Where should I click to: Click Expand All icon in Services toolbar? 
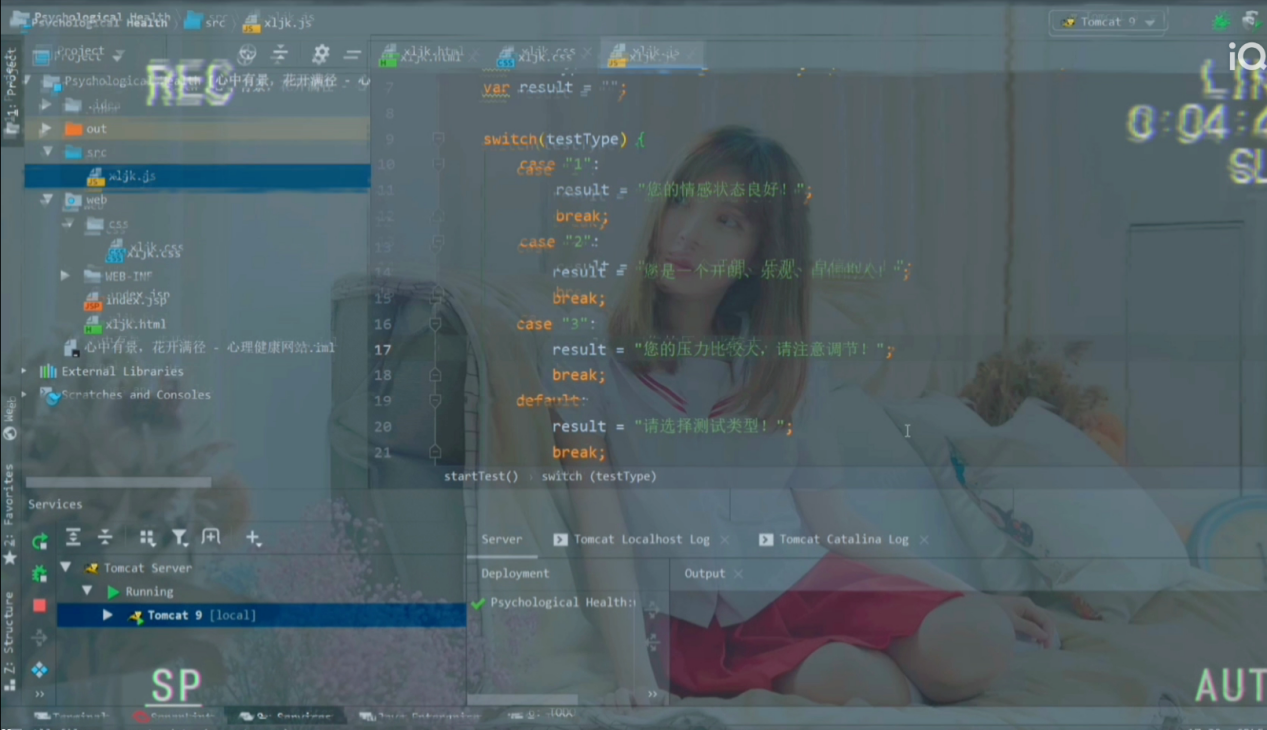[73, 538]
